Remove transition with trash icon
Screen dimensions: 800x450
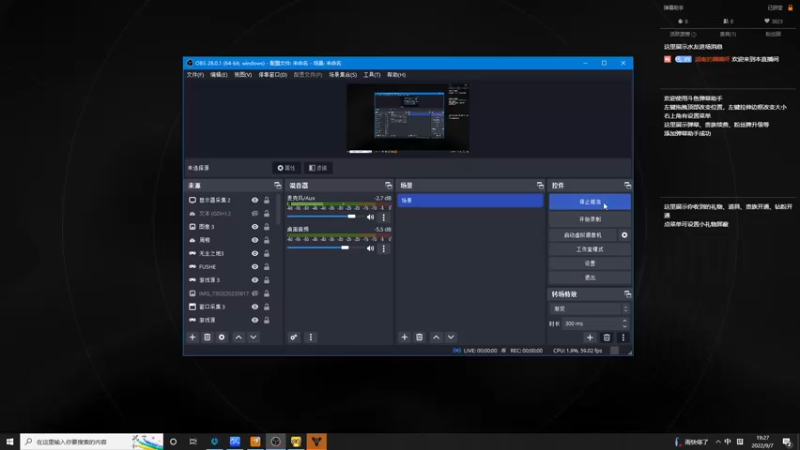tap(607, 337)
